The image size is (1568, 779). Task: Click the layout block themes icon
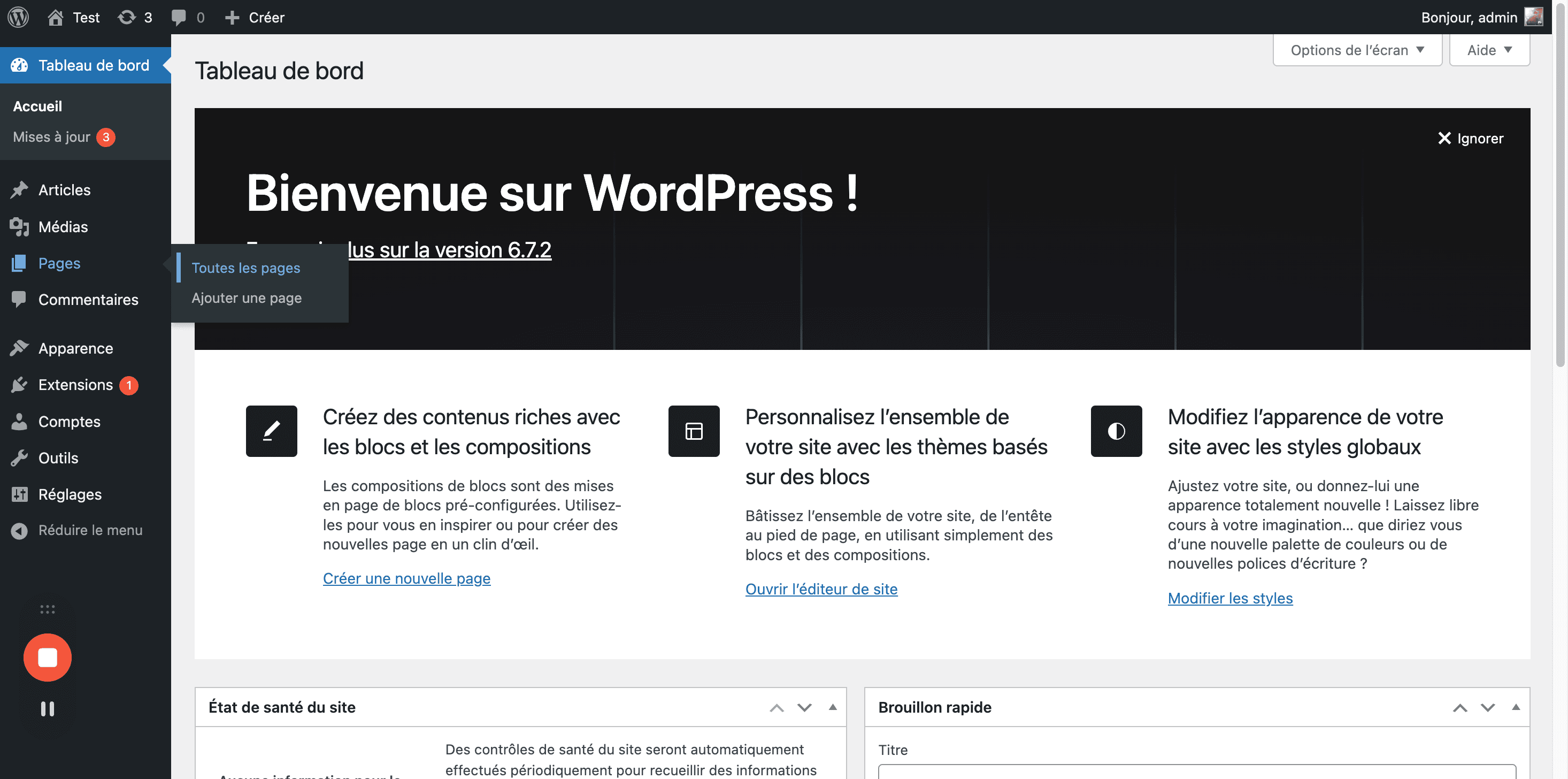click(694, 431)
